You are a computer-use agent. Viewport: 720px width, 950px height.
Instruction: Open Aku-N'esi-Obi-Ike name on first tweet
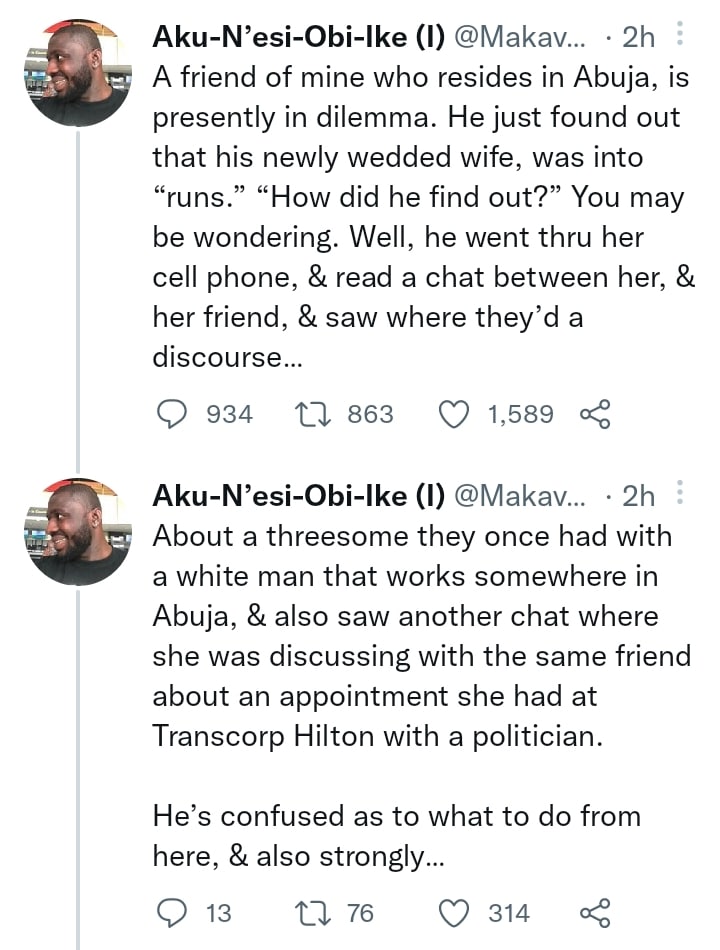[298, 38]
